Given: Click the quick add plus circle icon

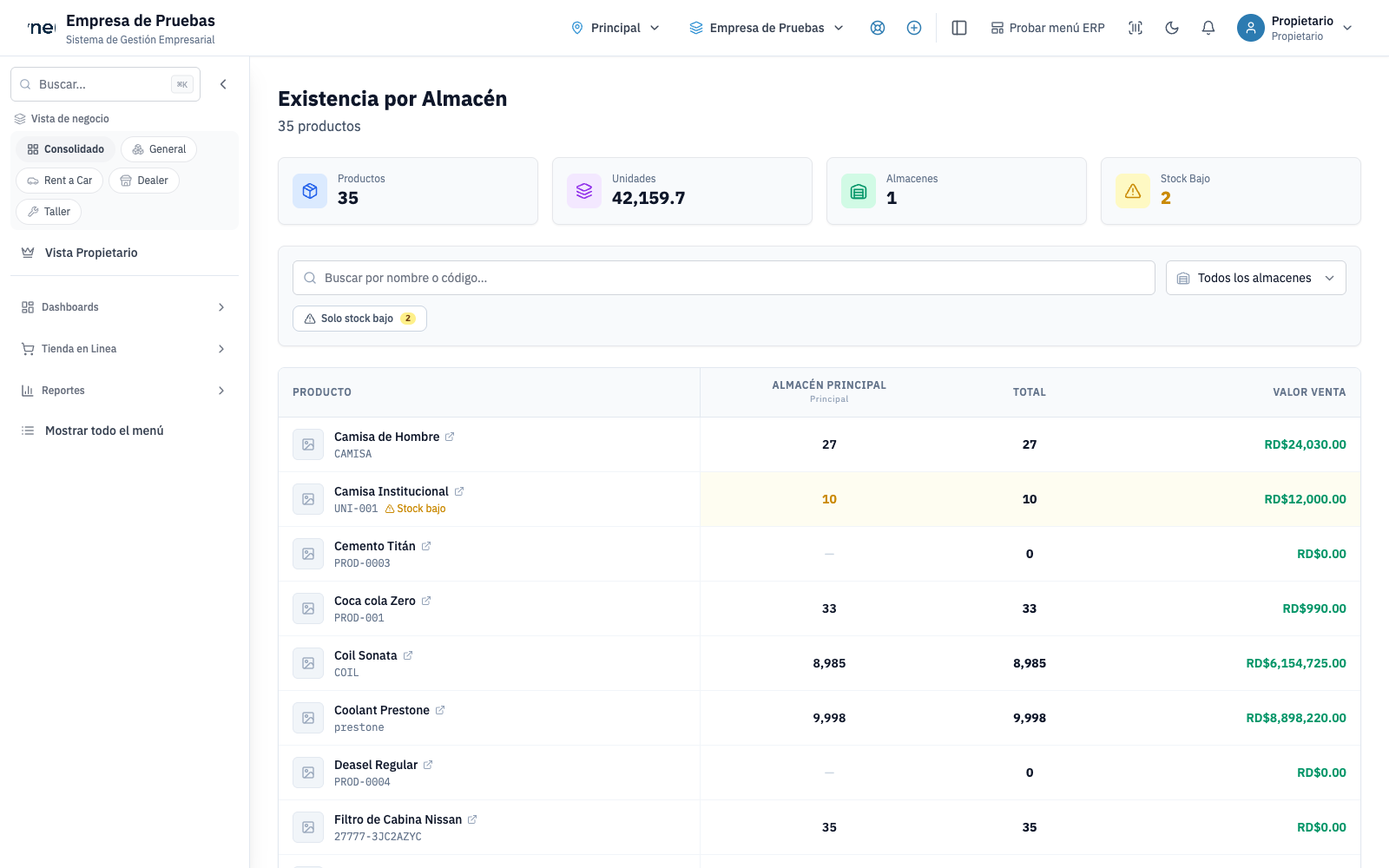Looking at the screenshot, I should [914, 28].
